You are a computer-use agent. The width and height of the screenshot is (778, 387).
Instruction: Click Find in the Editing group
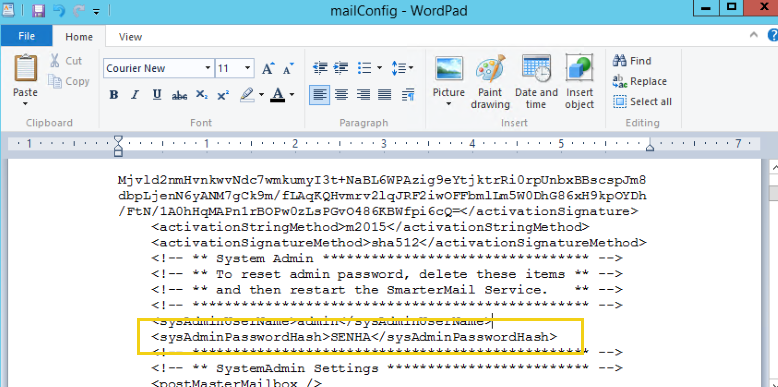tap(633, 61)
